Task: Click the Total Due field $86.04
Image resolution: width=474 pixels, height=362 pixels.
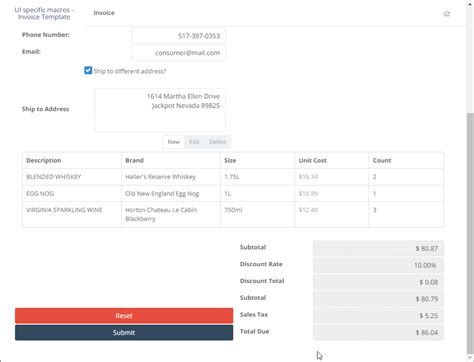Action: pos(378,332)
